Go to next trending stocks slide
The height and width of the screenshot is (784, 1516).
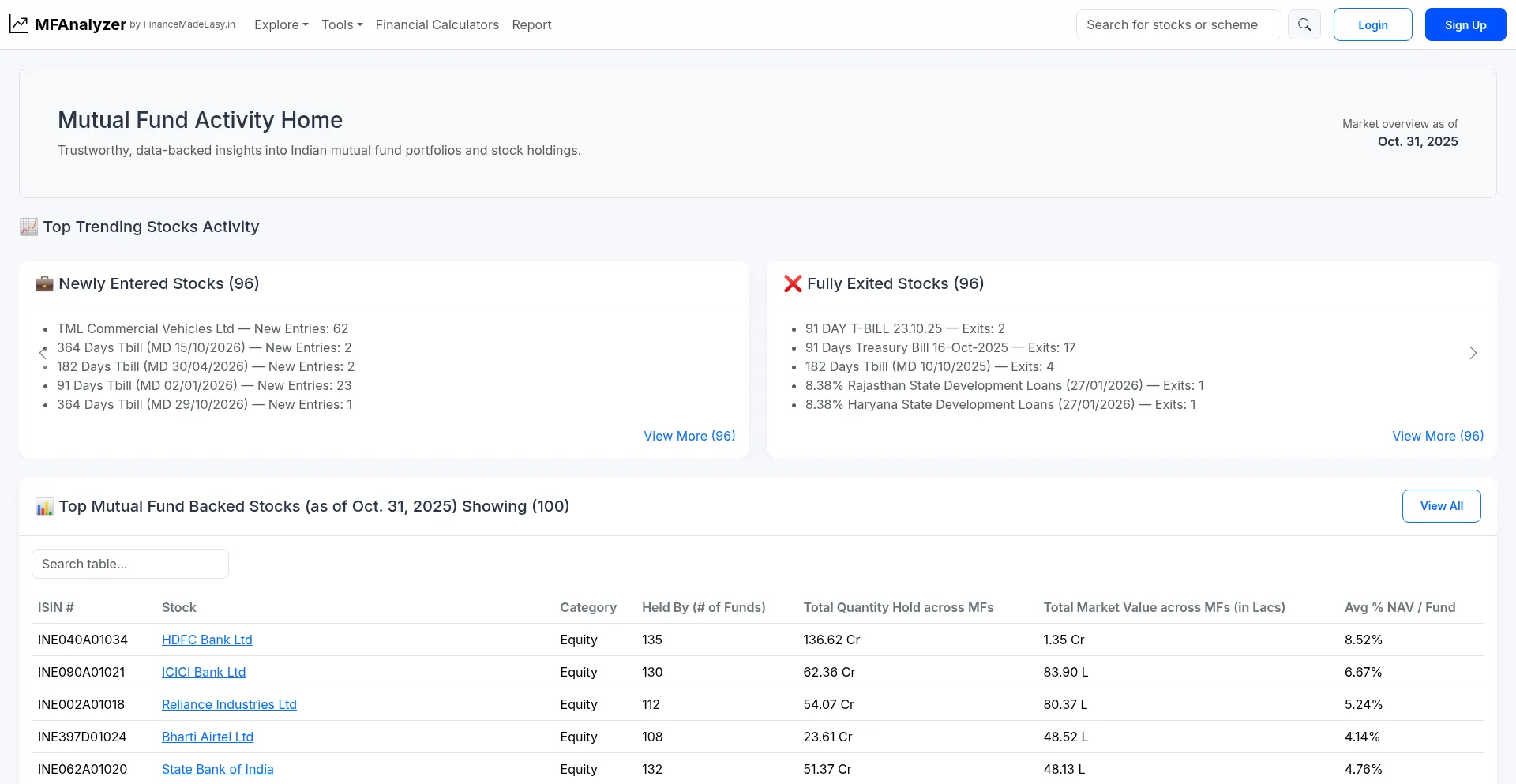[1473, 353]
